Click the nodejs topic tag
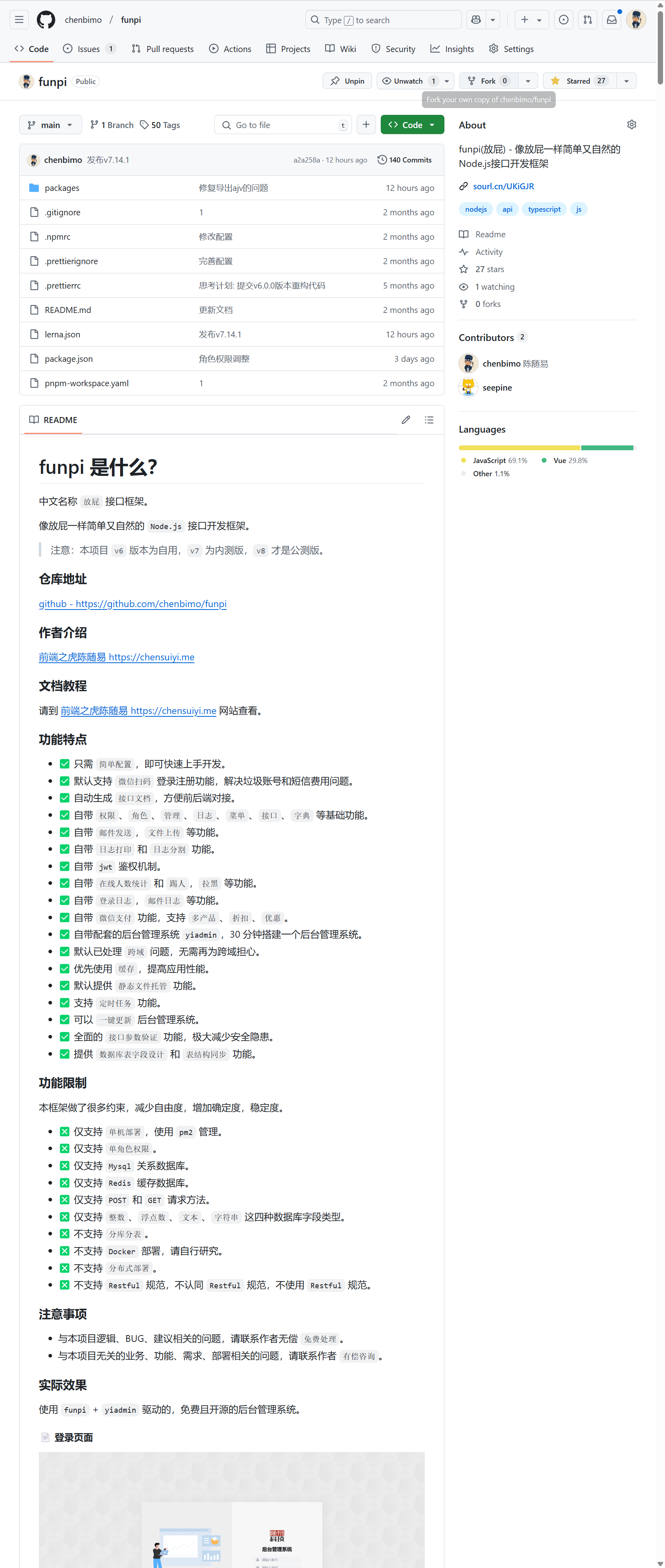The height and width of the screenshot is (1568, 665). (476, 209)
